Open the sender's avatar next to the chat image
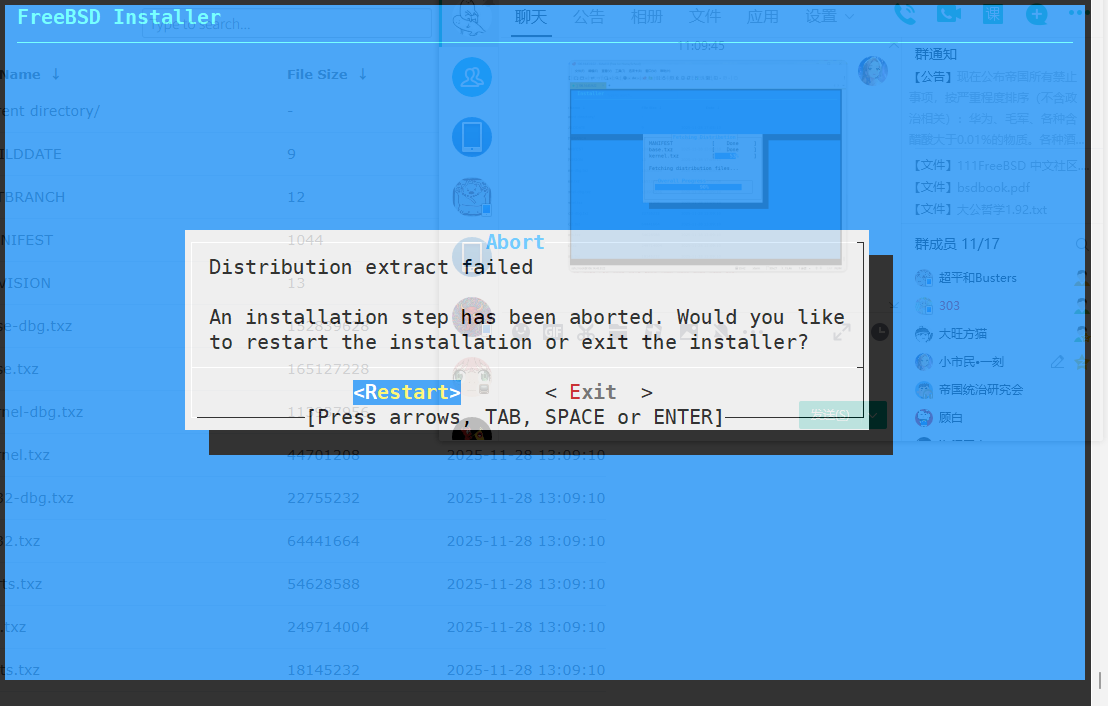Image resolution: width=1108 pixels, height=706 pixels. click(873, 71)
